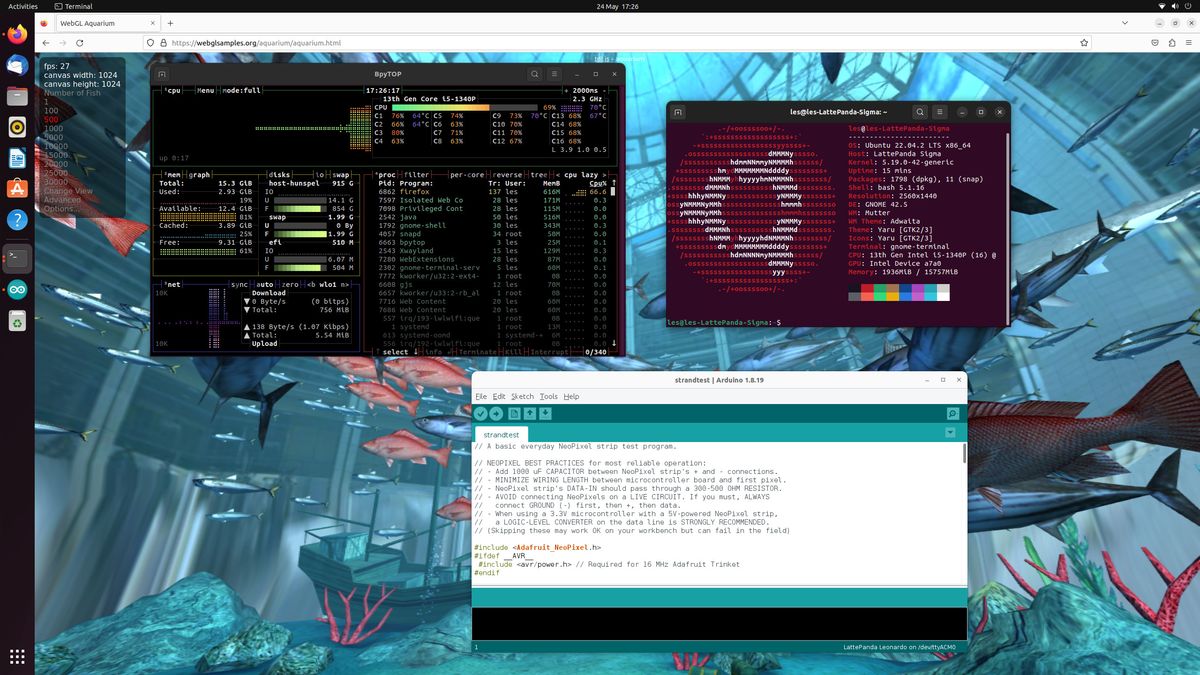
Task: Launch Arduino IDE from the Ubuntu dock
Action: pos(17,289)
